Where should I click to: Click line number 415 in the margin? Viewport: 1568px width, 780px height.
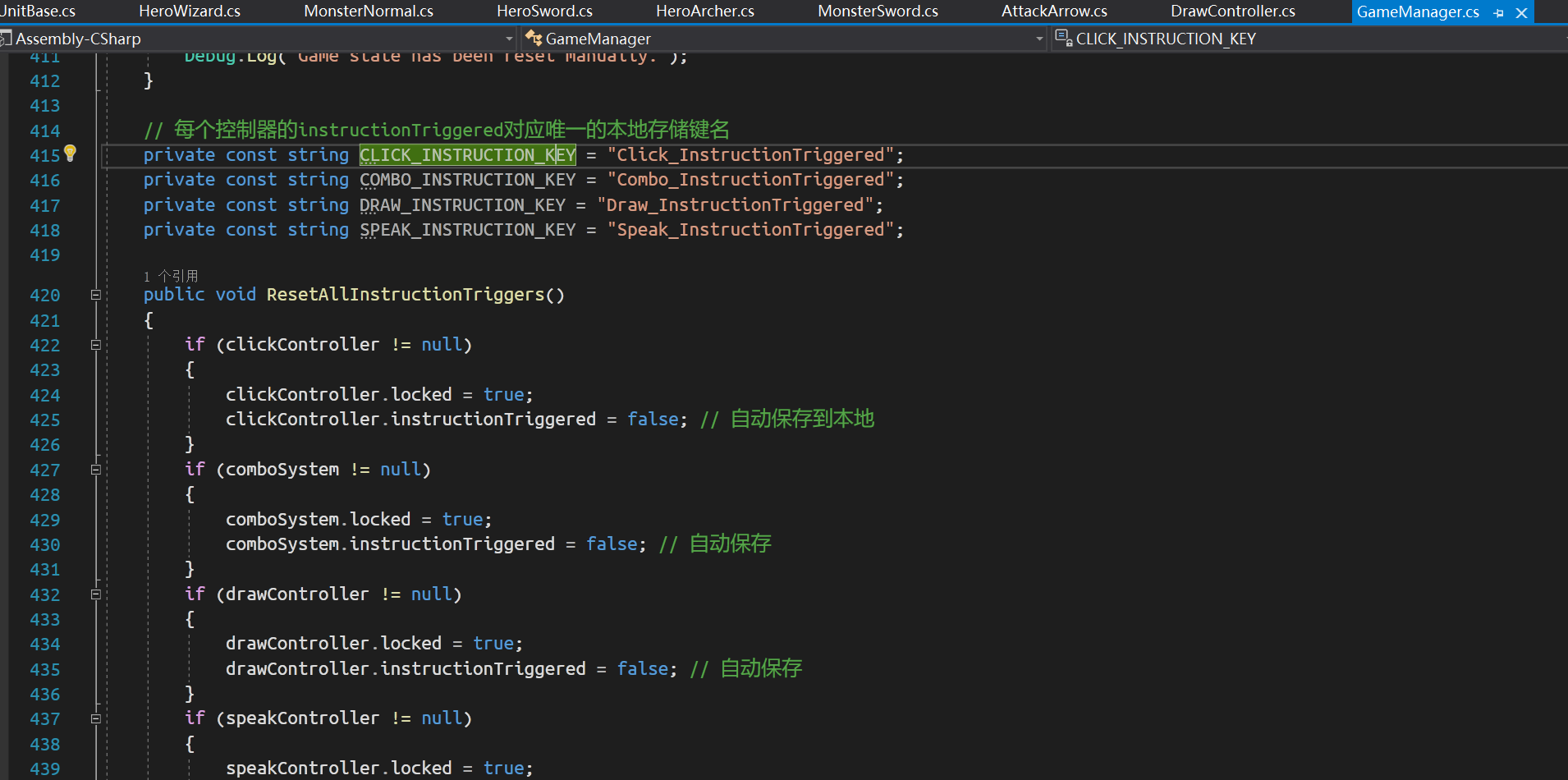[45, 156]
